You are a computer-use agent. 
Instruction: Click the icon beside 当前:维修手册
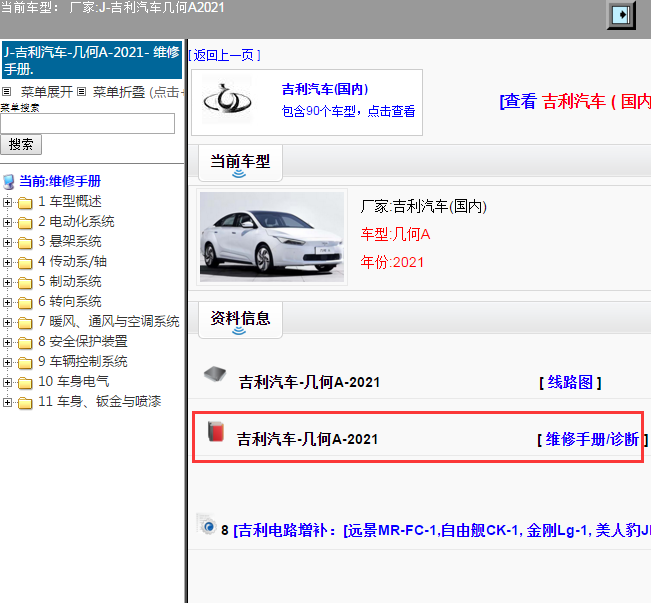(8, 182)
